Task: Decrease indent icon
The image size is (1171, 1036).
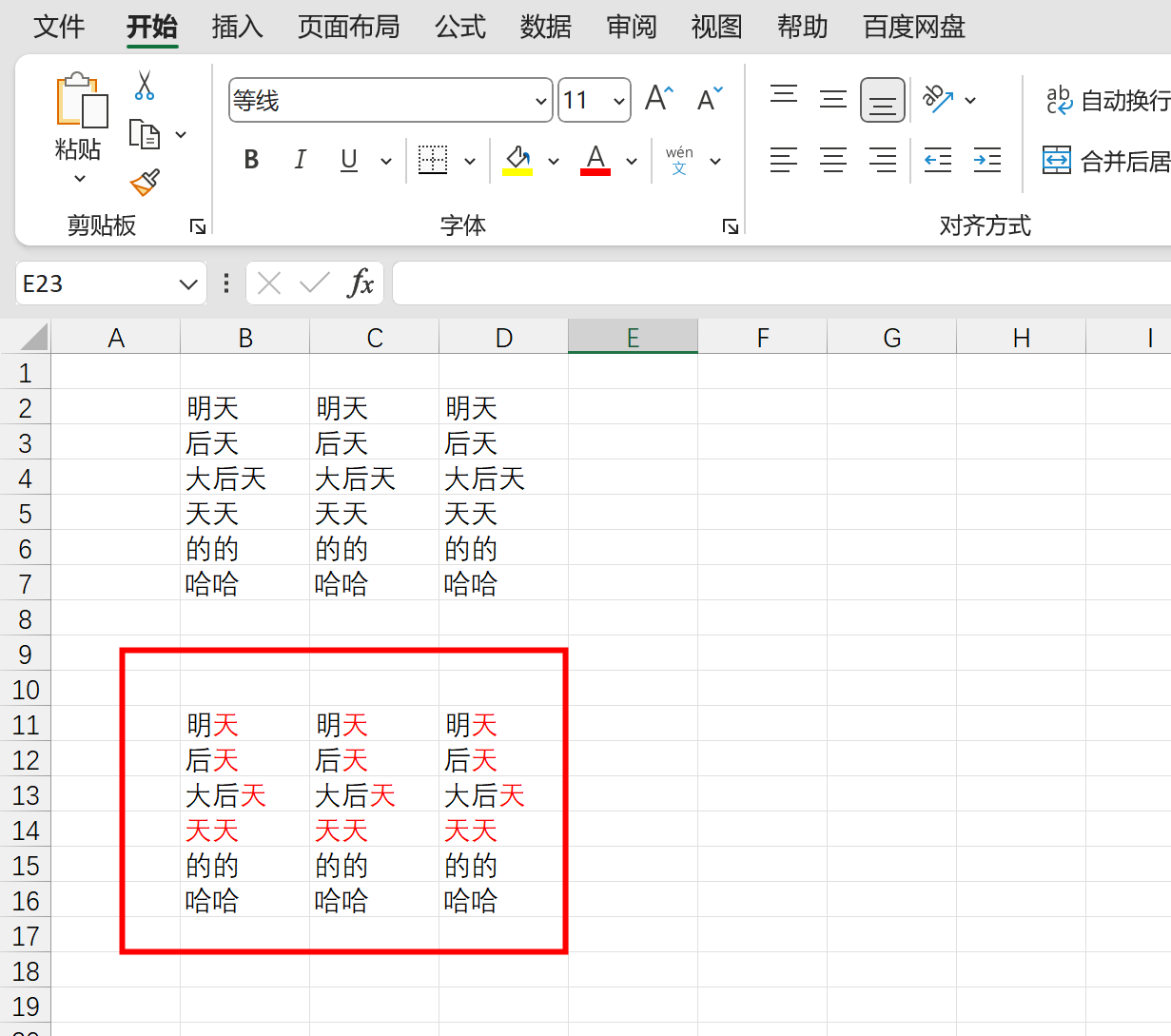Action: tap(938, 160)
